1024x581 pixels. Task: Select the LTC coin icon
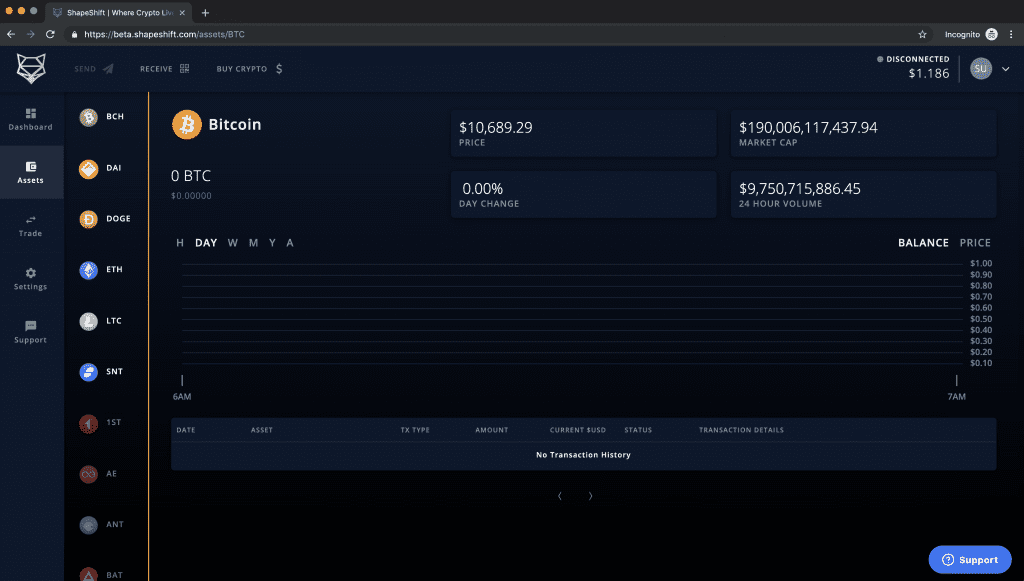point(88,321)
